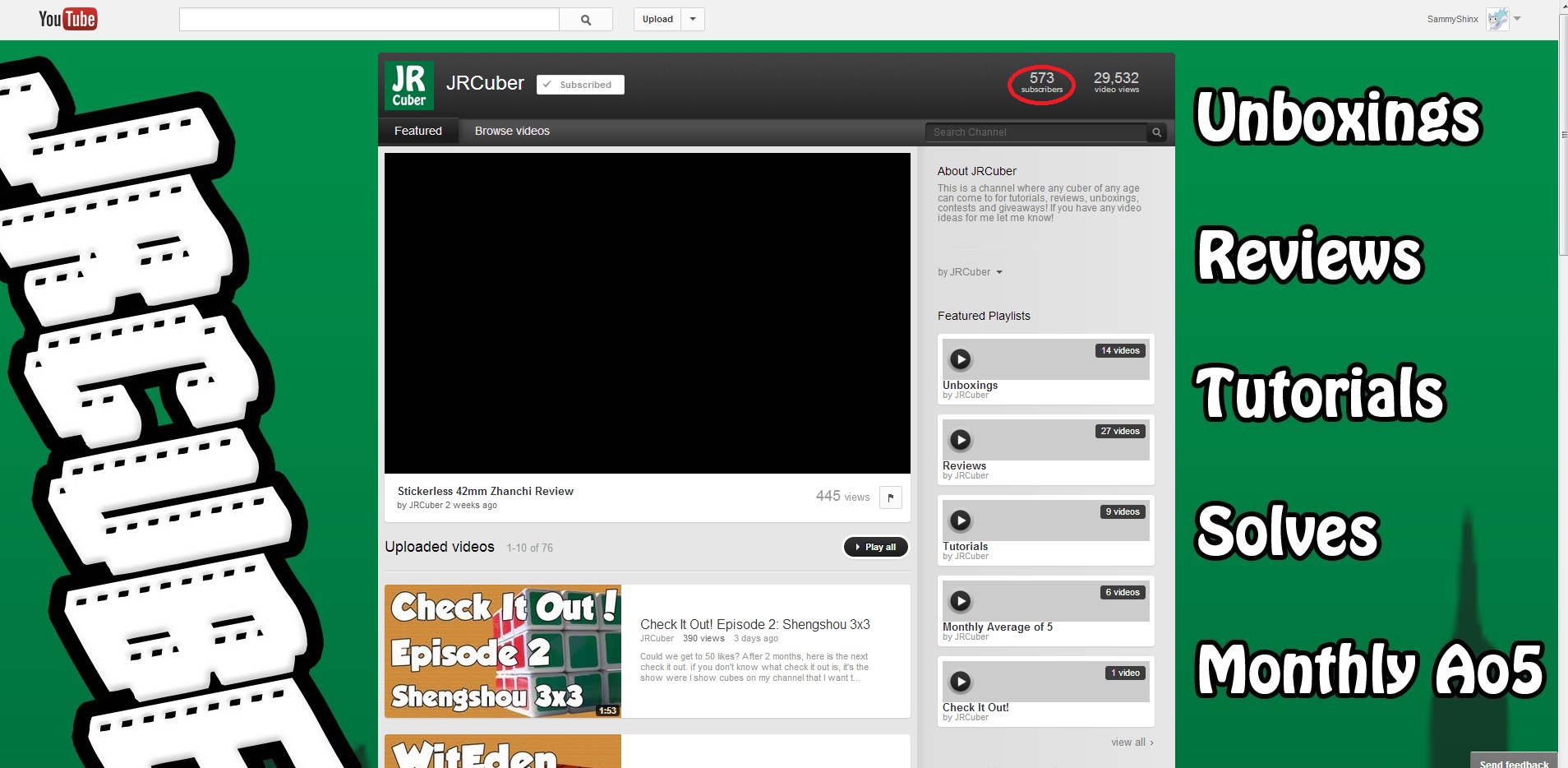Open the Tutorials playlist link
The height and width of the screenshot is (768, 1568).
tap(965, 546)
